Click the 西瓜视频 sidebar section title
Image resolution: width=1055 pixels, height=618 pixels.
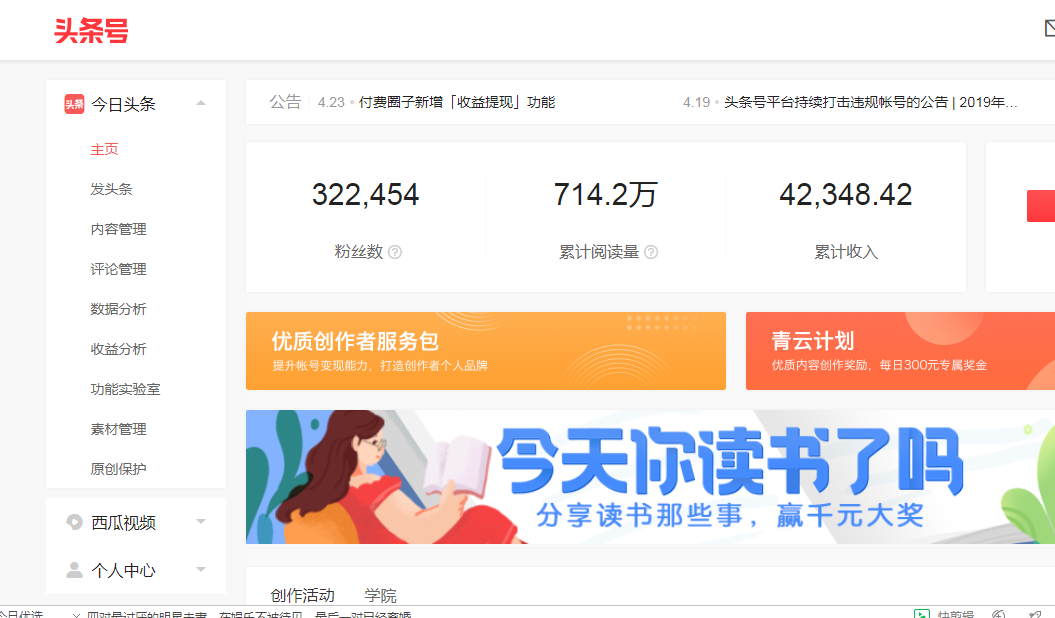(x=123, y=523)
